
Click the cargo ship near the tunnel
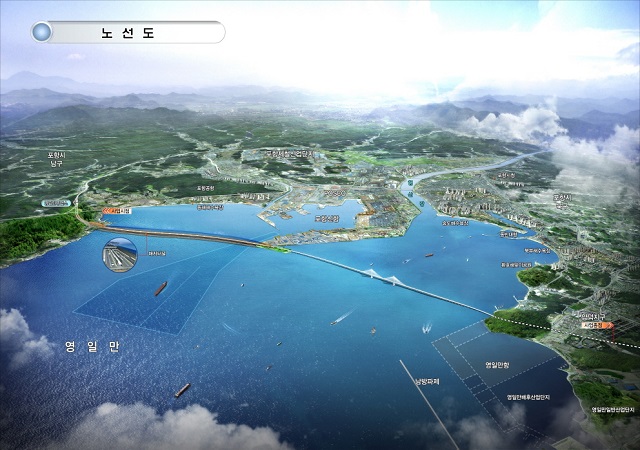(x=160, y=290)
